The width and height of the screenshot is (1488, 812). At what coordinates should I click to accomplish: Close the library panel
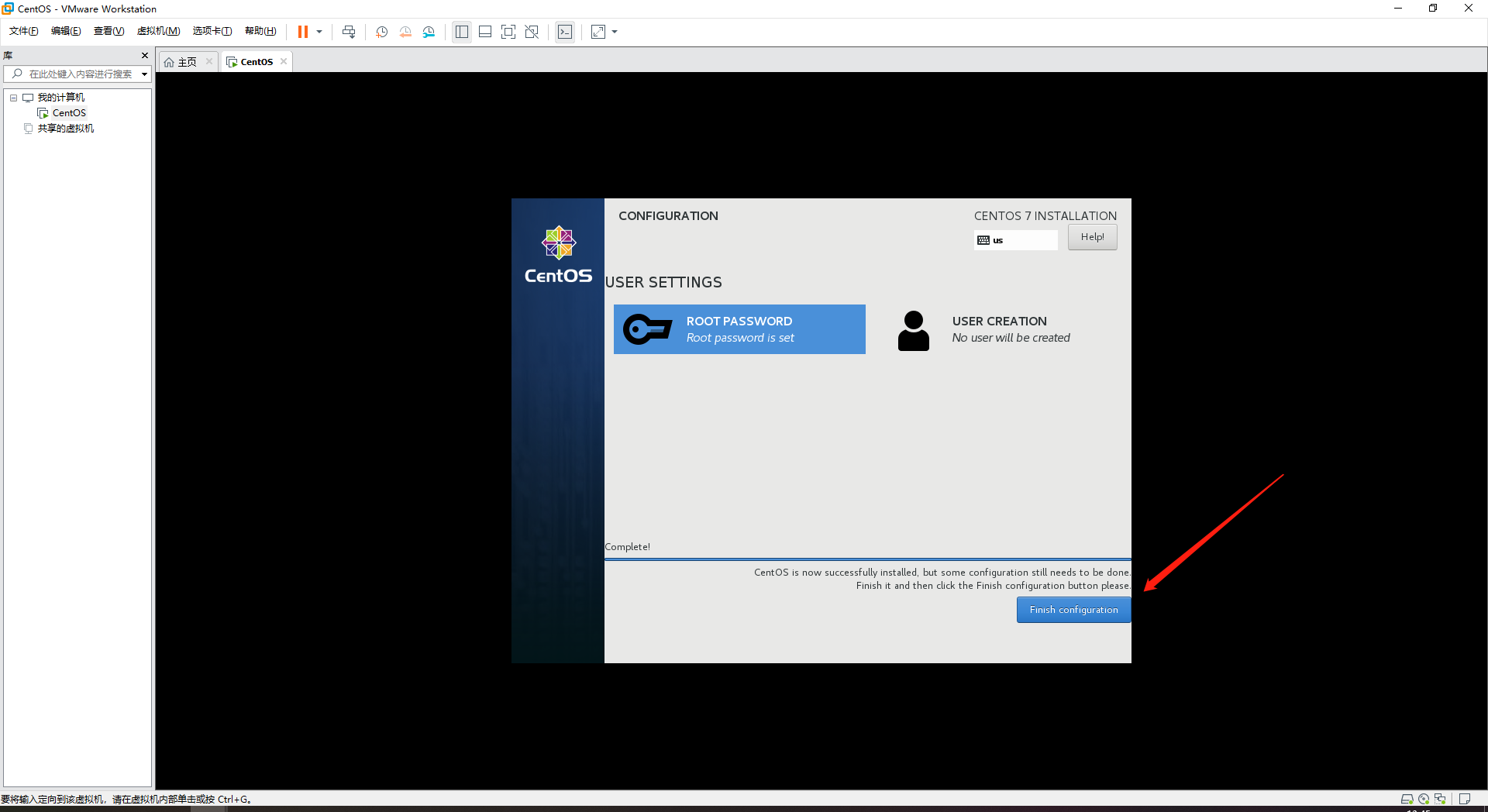144,55
